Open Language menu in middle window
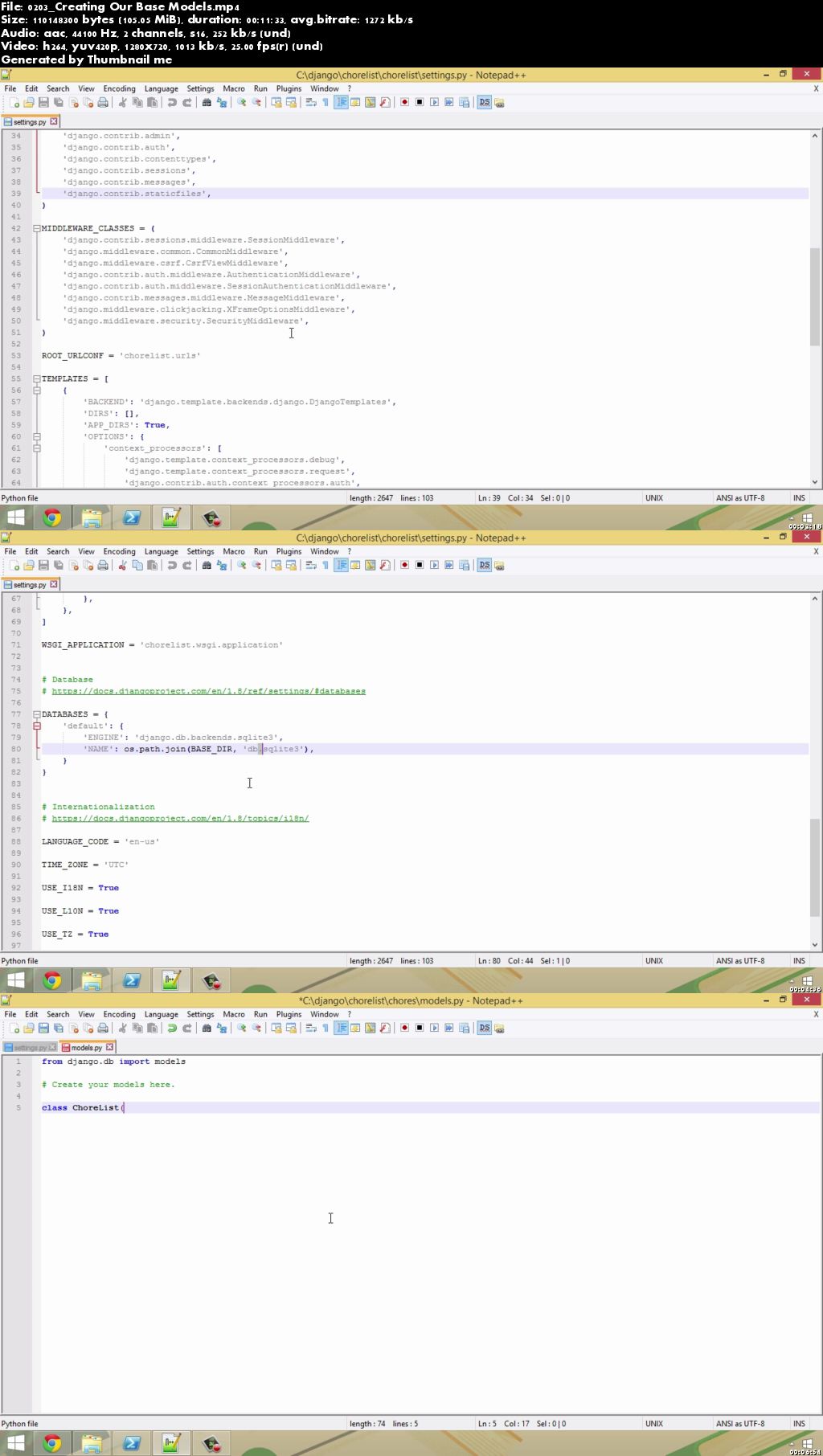The height and width of the screenshot is (1456, 823). click(x=161, y=552)
